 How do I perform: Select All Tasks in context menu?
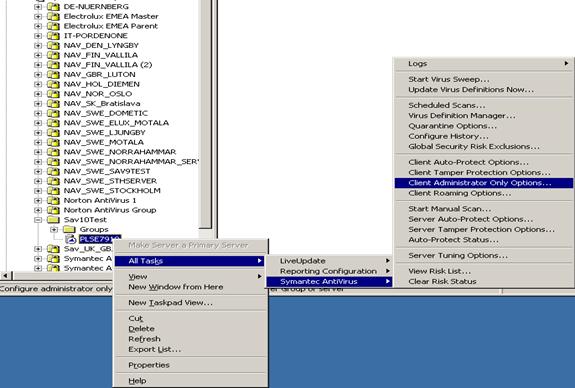pyautogui.click(x=189, y=261)
